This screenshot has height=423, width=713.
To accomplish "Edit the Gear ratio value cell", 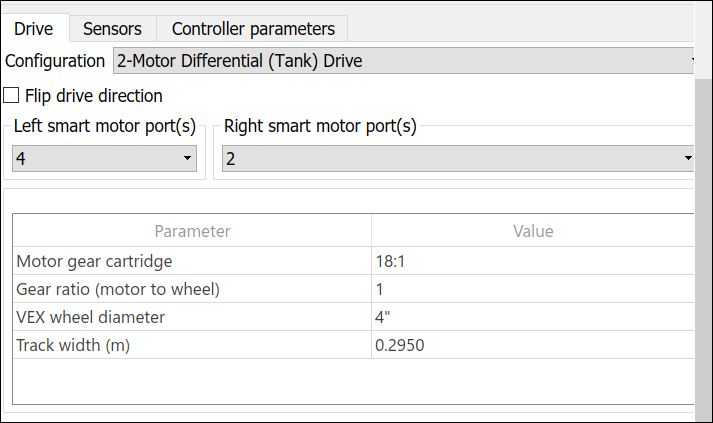I will [x=532, y=290].
